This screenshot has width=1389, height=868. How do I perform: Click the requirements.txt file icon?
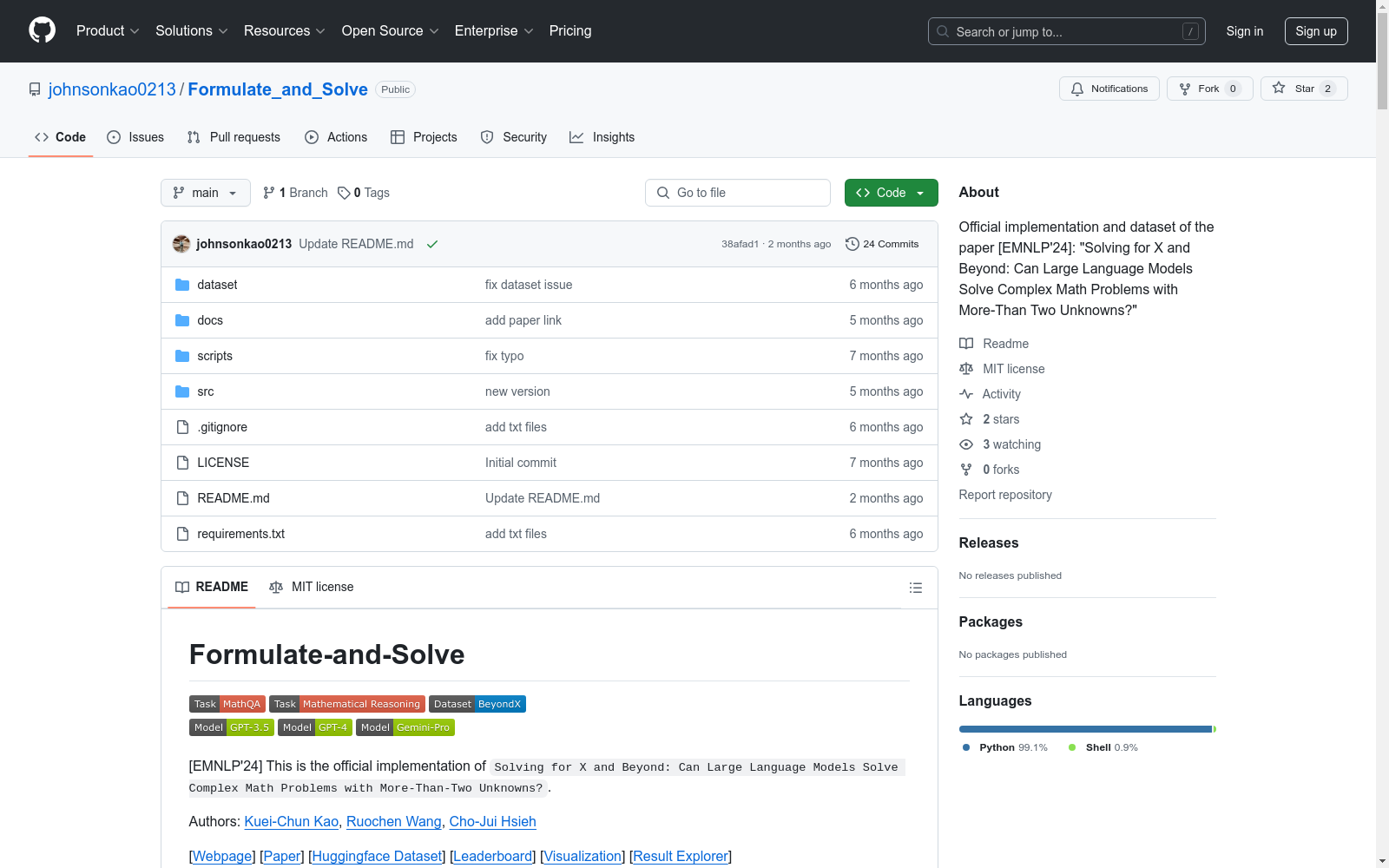pos(182,534)
